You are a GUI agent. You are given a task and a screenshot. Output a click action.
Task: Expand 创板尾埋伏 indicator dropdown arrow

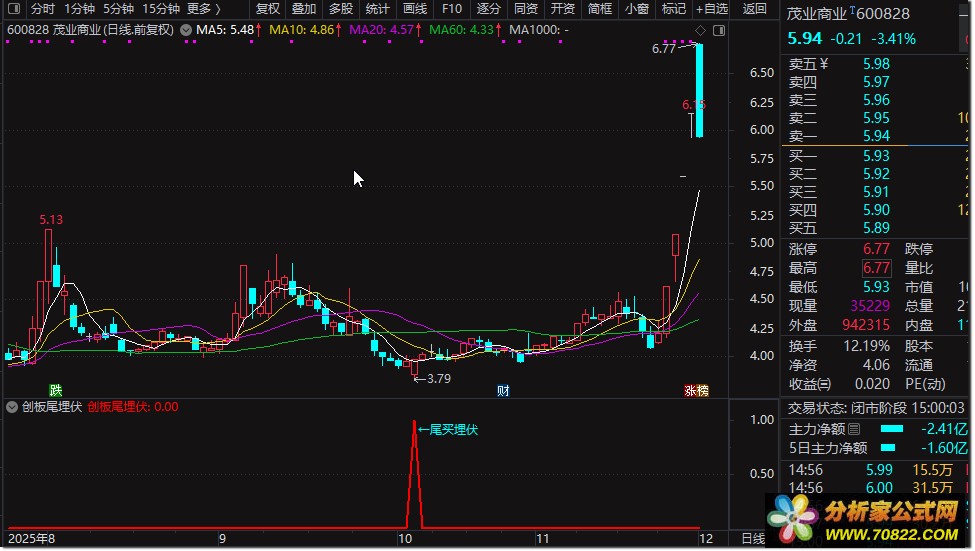12,407
